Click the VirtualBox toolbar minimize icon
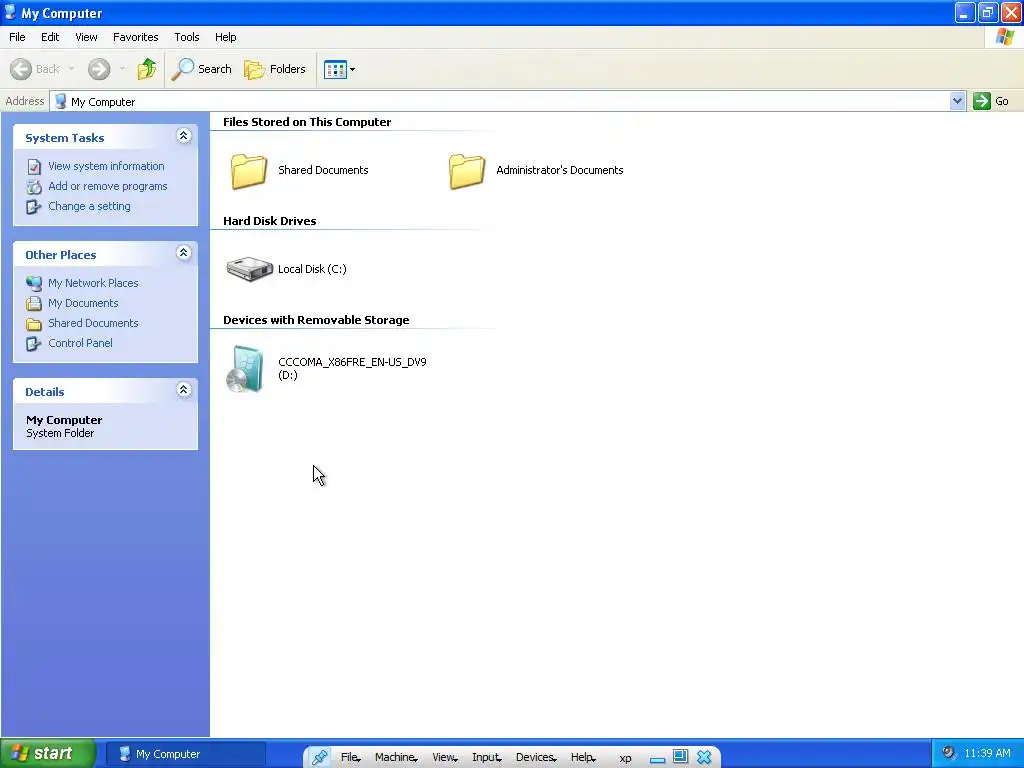 (x=658, y=758)
